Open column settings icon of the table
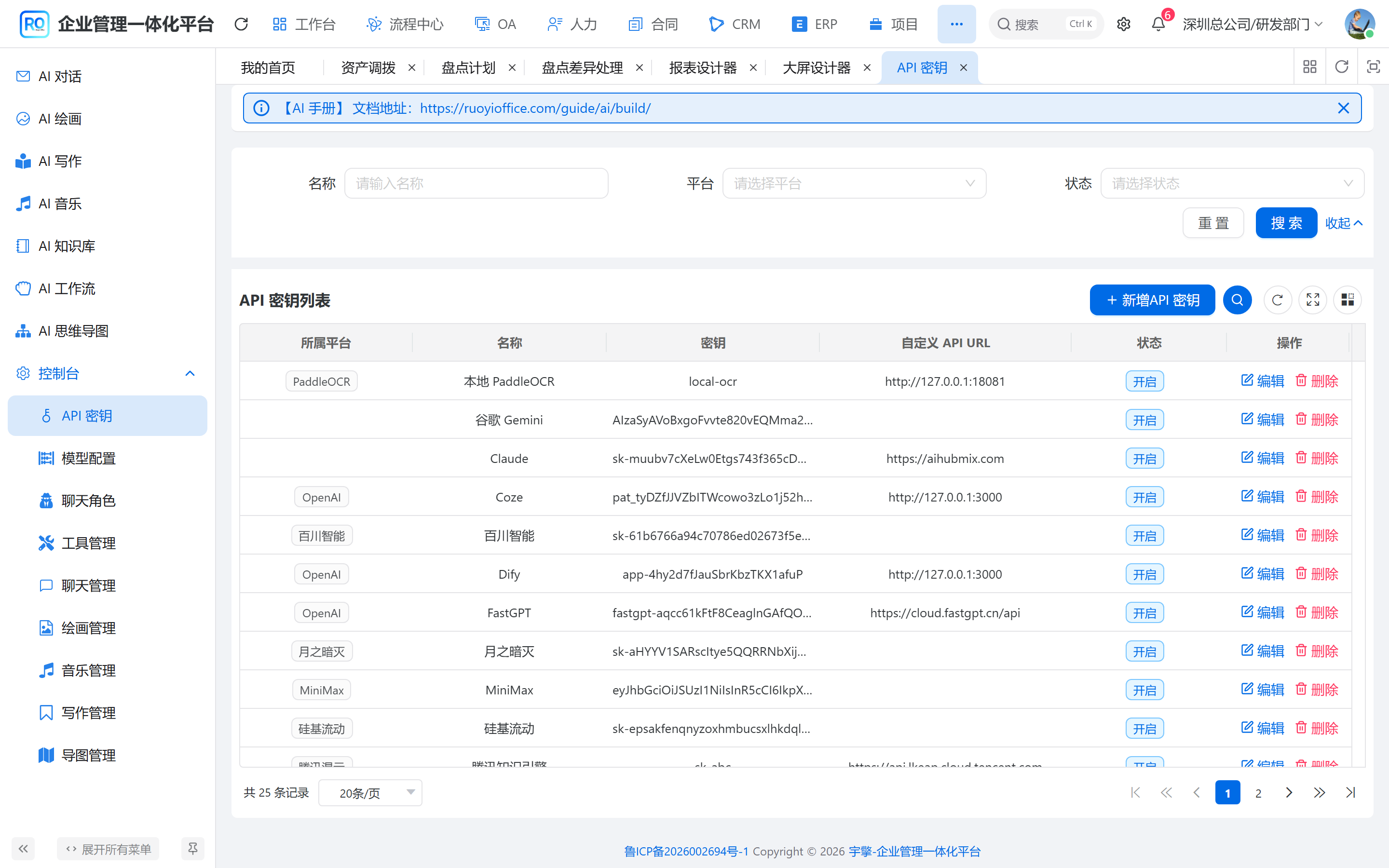 (x=1348, y=299)
